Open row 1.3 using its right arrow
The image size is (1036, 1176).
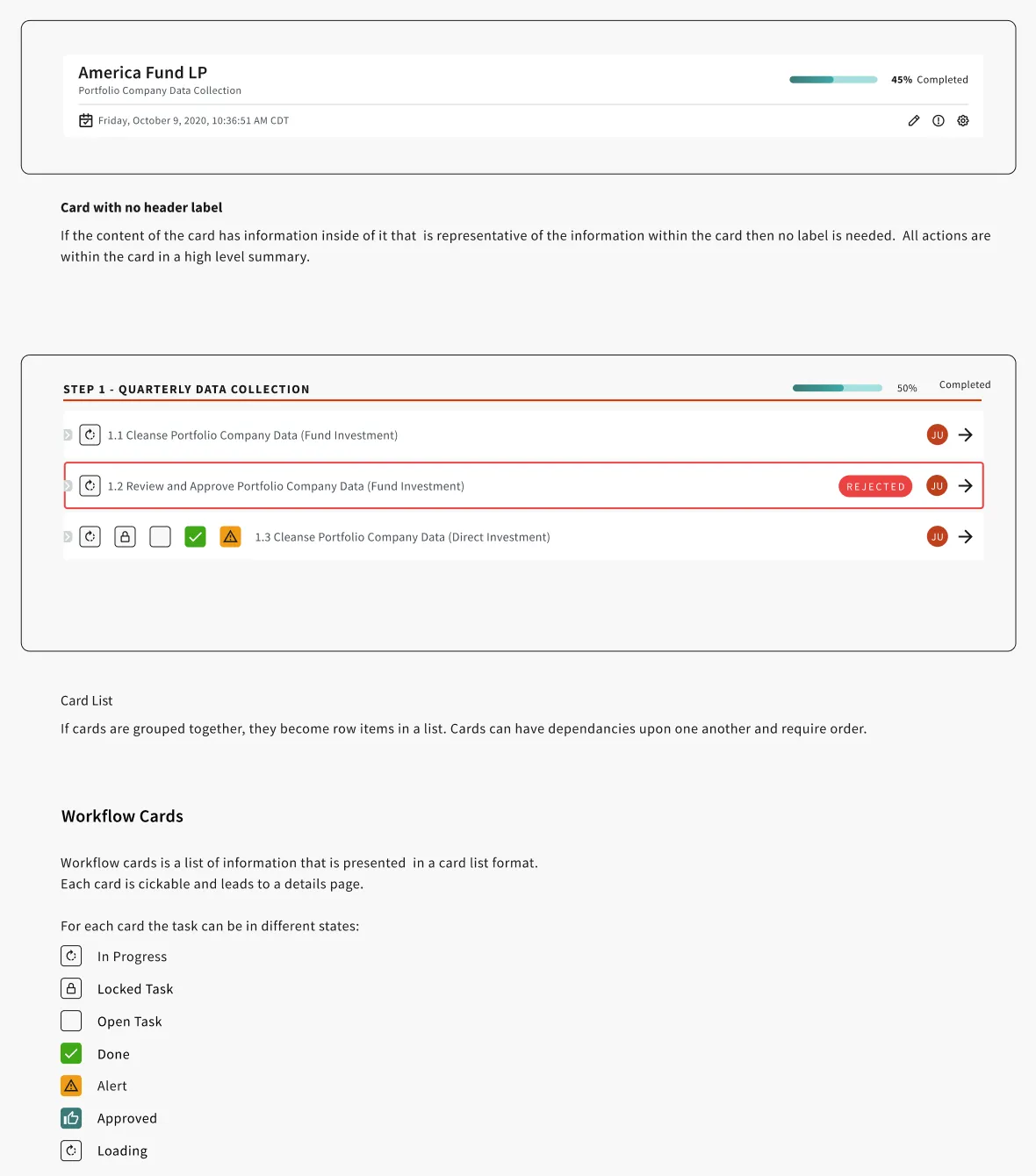pyautogui.click(x=966, y=537)
